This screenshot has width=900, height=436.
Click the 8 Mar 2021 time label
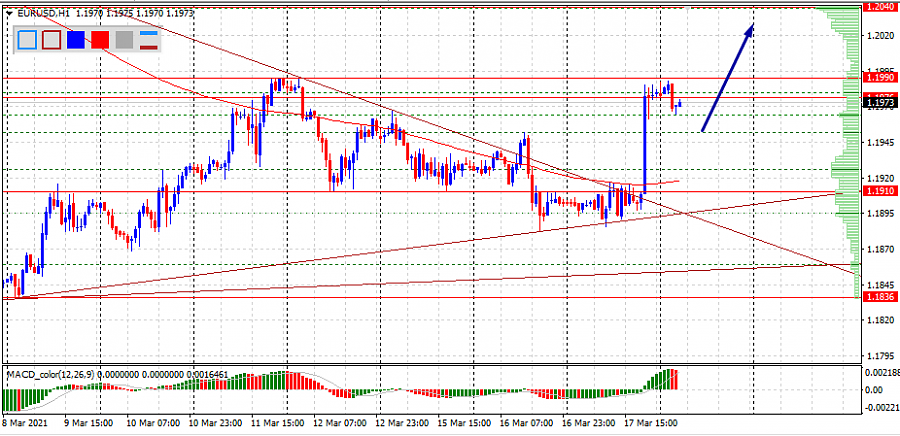pyautogui.click(x=25, y=423)
